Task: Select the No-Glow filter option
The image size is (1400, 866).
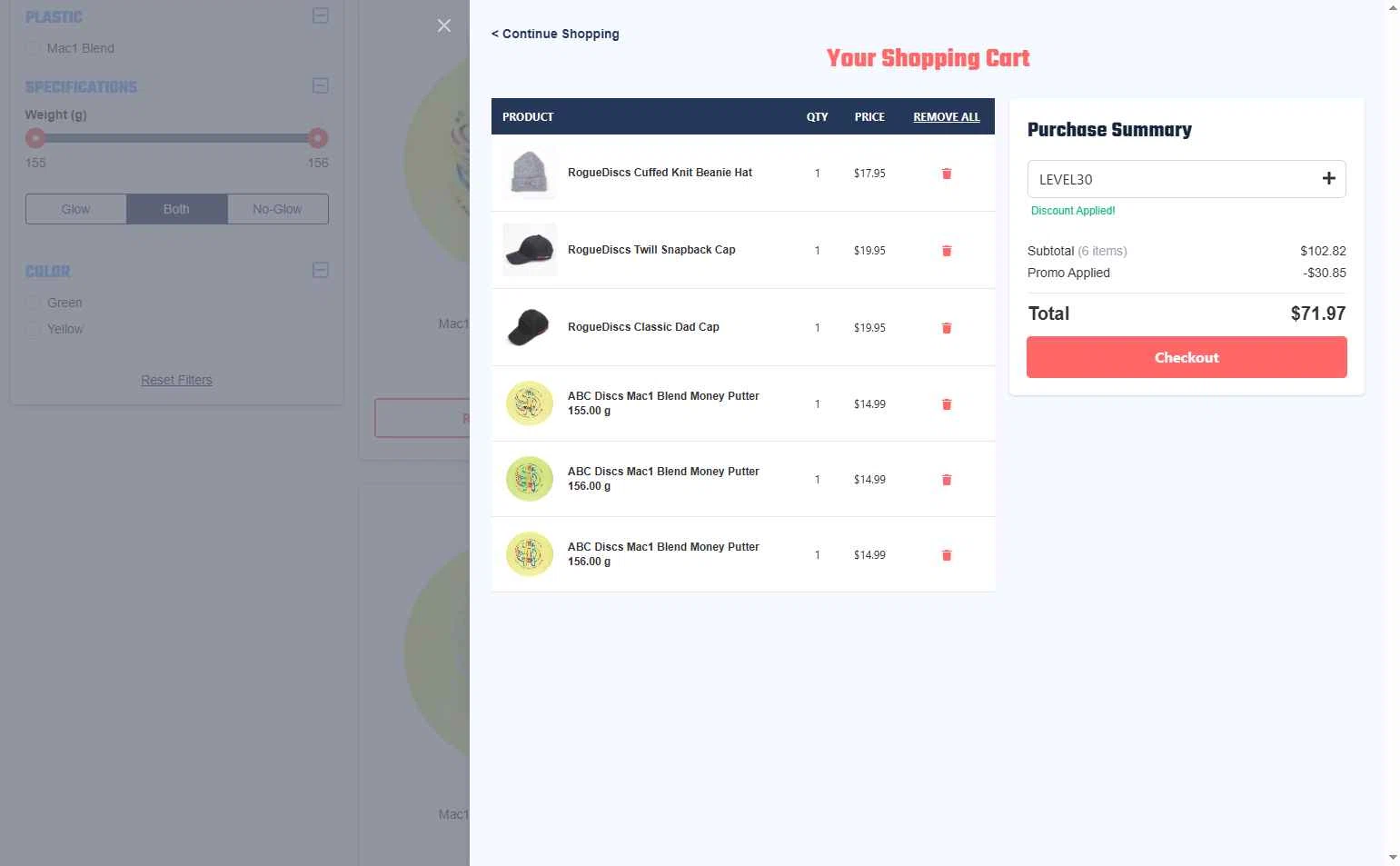Action: click(277, 209)
